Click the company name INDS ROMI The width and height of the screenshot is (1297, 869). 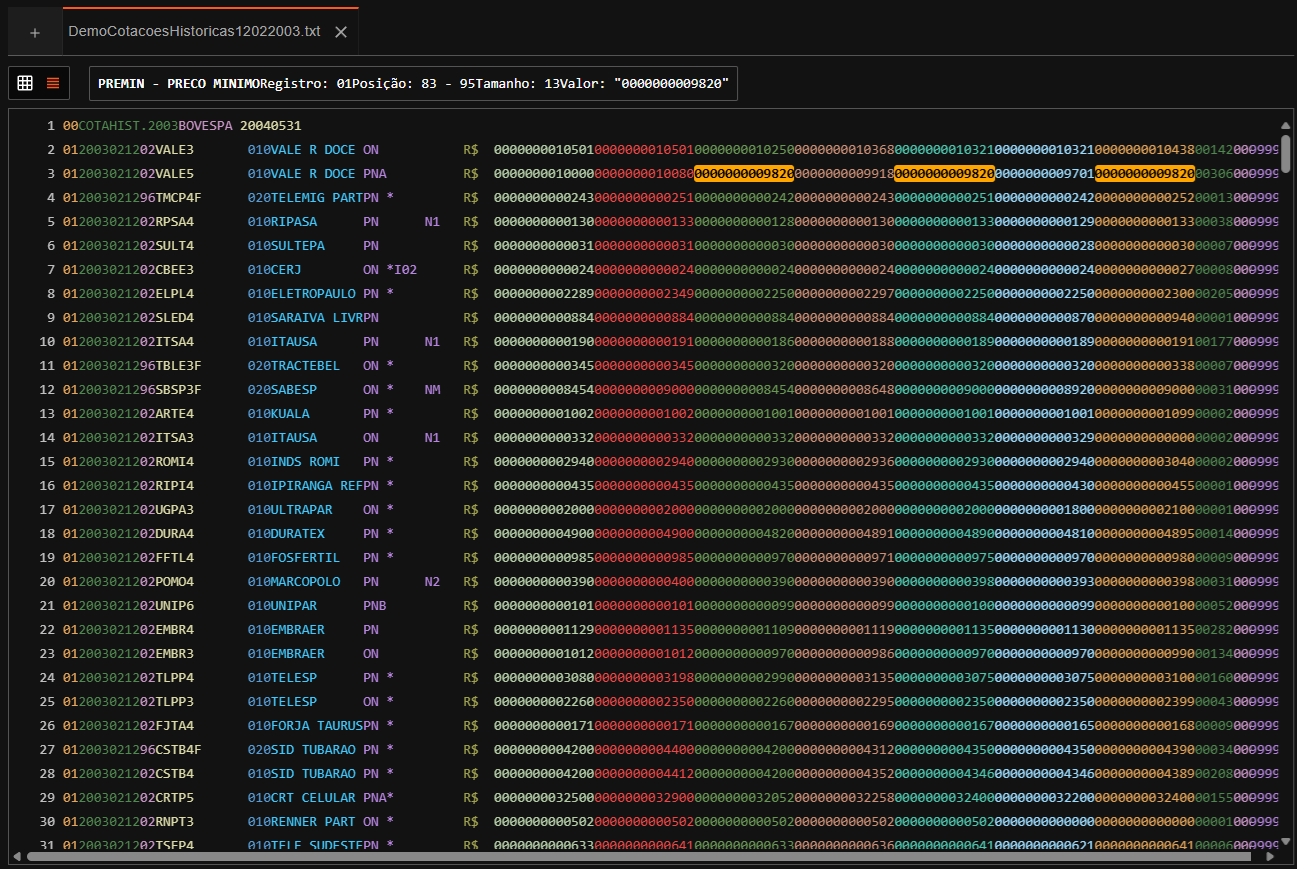306,462
